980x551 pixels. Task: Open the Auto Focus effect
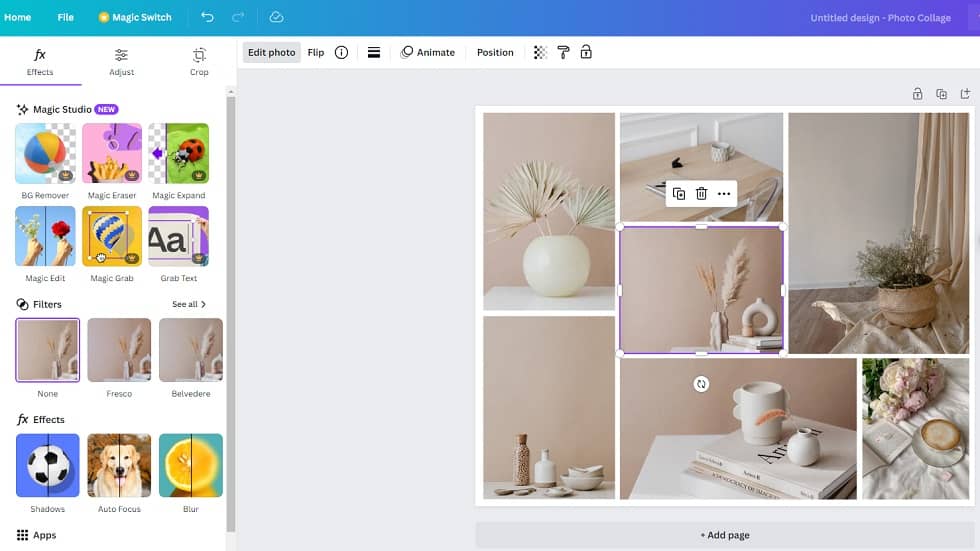pos(119,465)
